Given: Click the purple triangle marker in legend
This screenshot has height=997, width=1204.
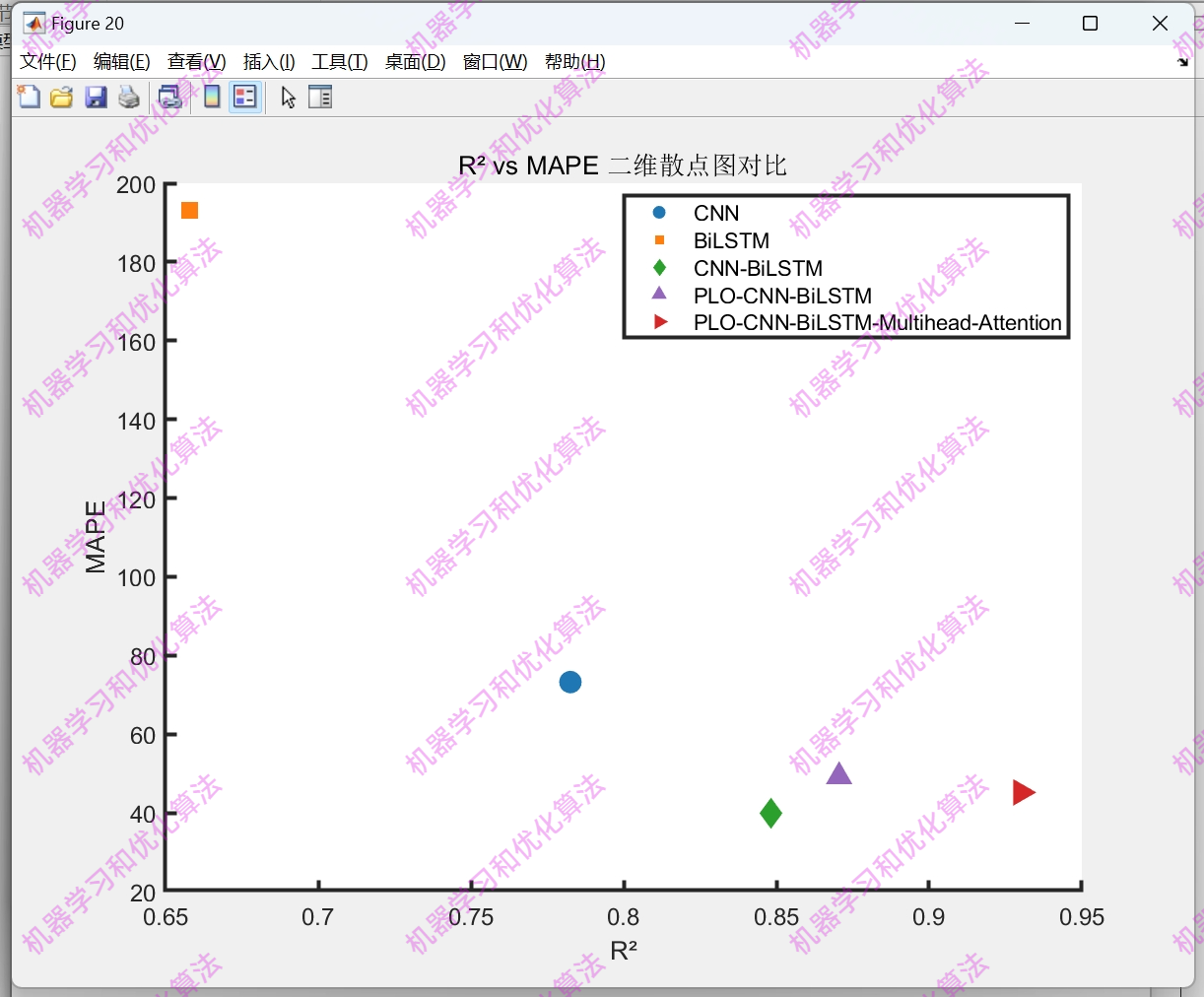Looking at the screenshot, I should tap(659, 294).
